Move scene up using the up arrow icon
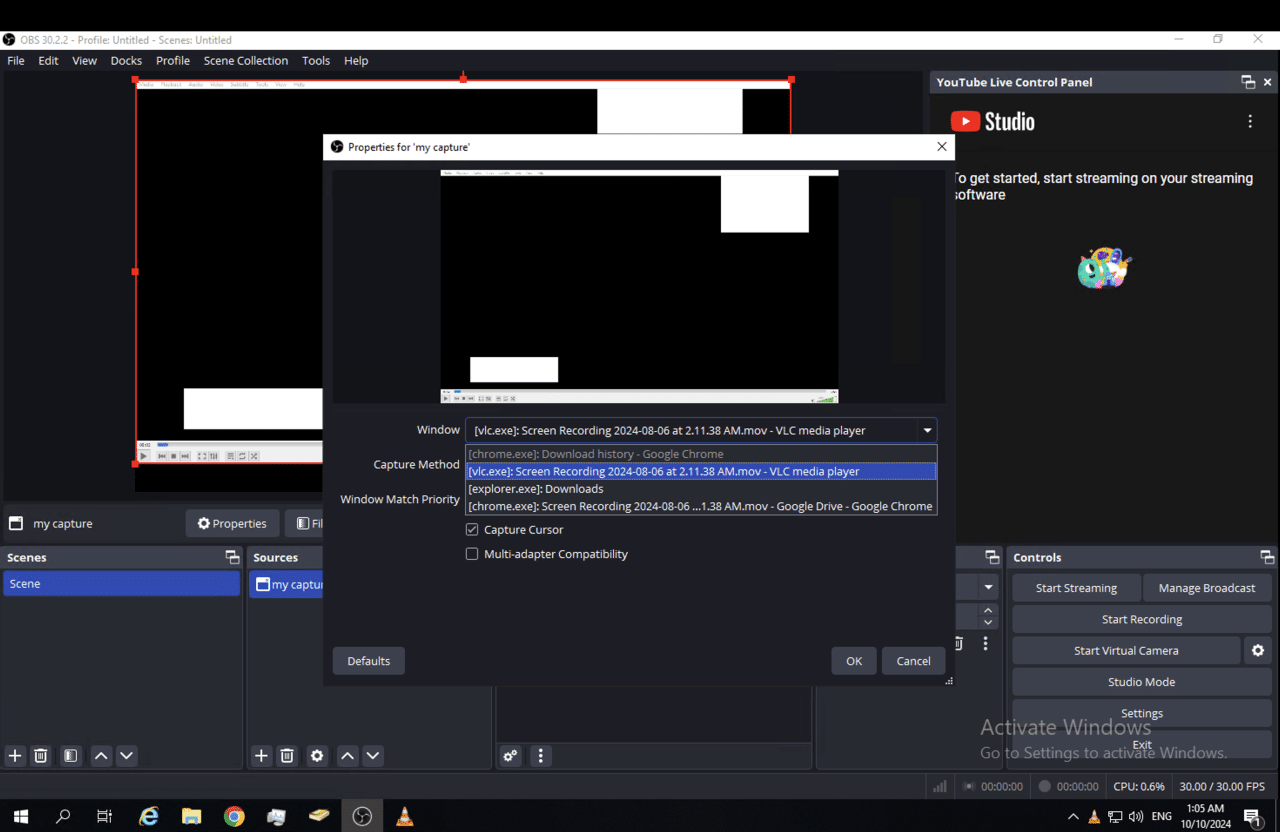The height and width of the screenshot is (832, 1280). tap(100, 756)
